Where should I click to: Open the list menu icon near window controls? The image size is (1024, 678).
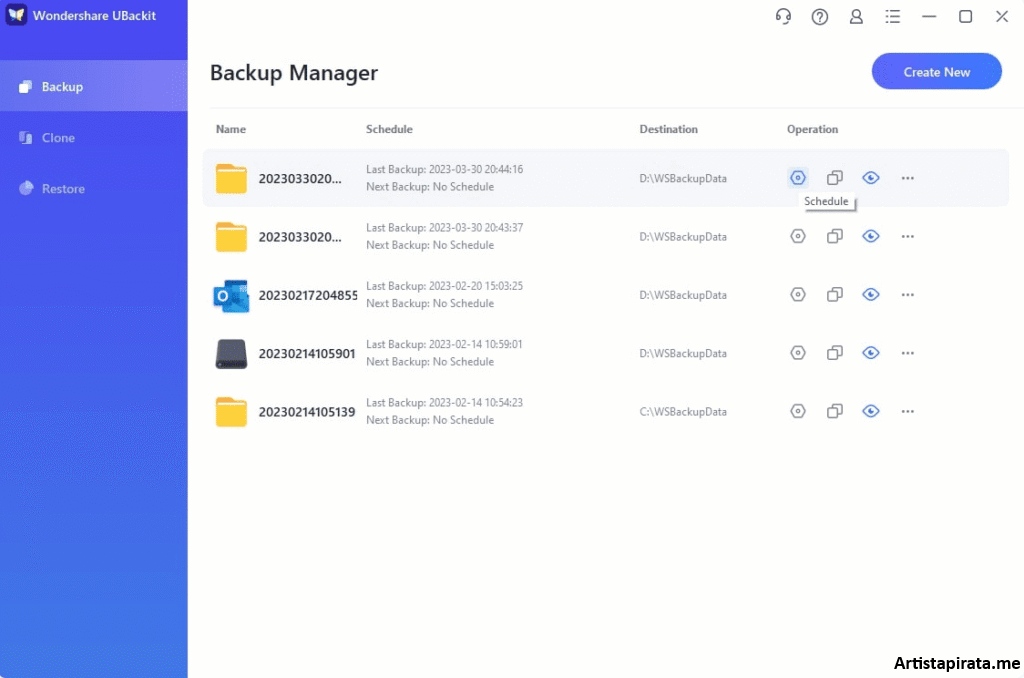pos(893,16)
